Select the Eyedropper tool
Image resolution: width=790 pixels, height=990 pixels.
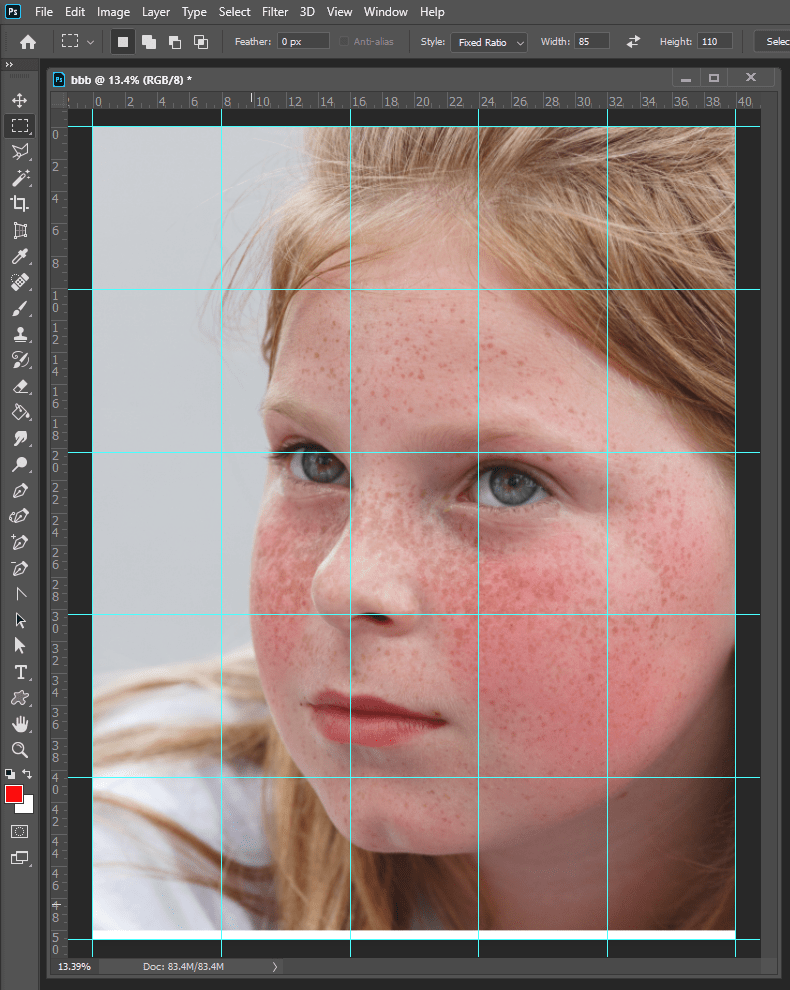pyautogui.click(x=20, y=256)
